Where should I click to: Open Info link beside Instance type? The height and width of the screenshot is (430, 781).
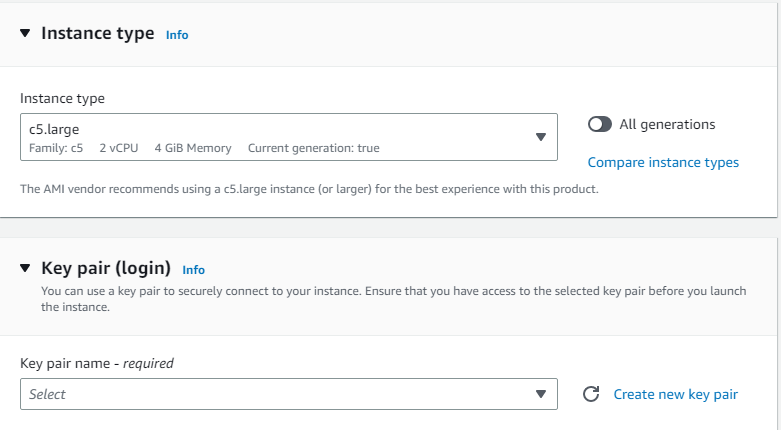point(177,35)
